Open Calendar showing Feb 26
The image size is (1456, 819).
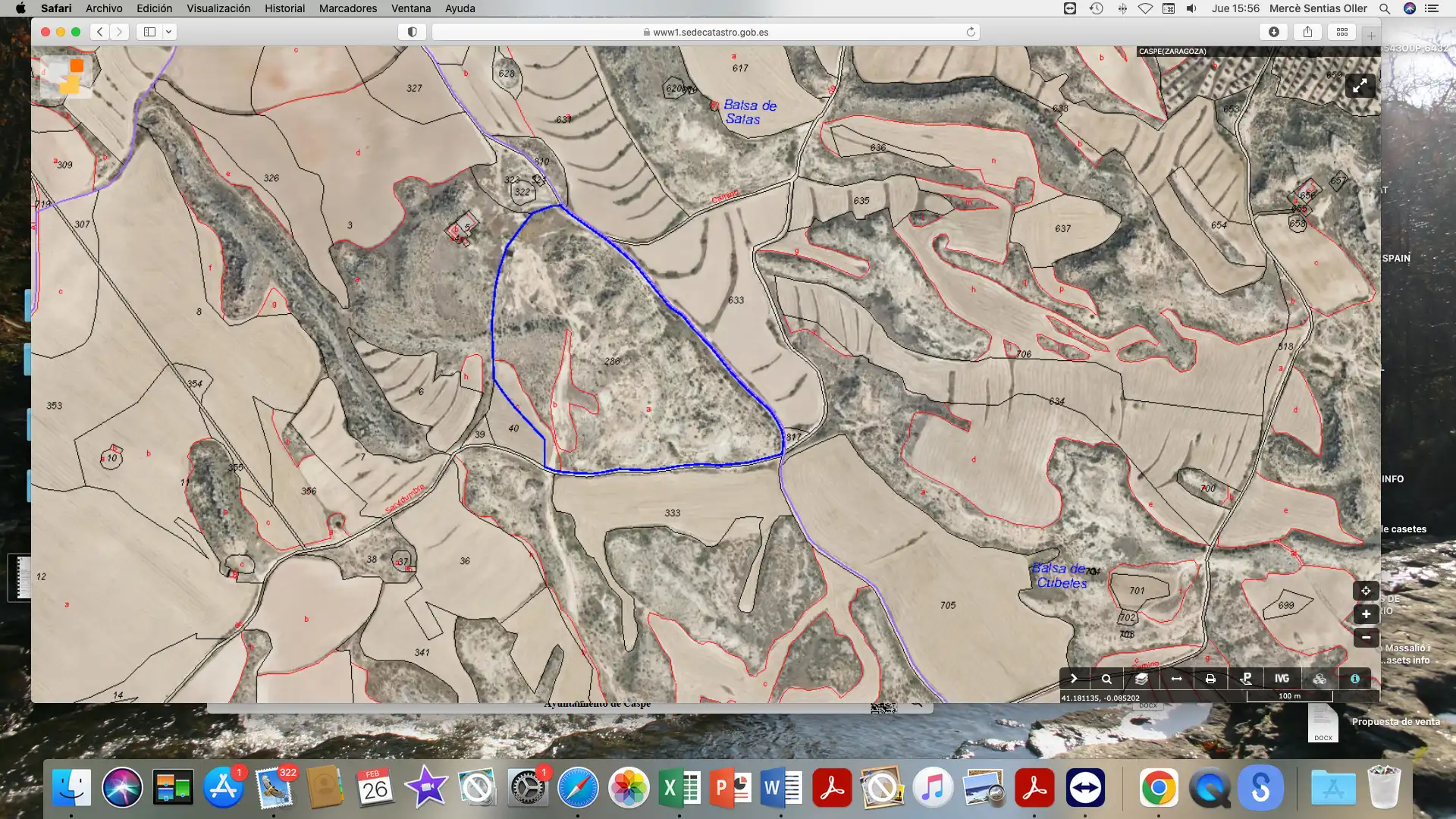375,788
